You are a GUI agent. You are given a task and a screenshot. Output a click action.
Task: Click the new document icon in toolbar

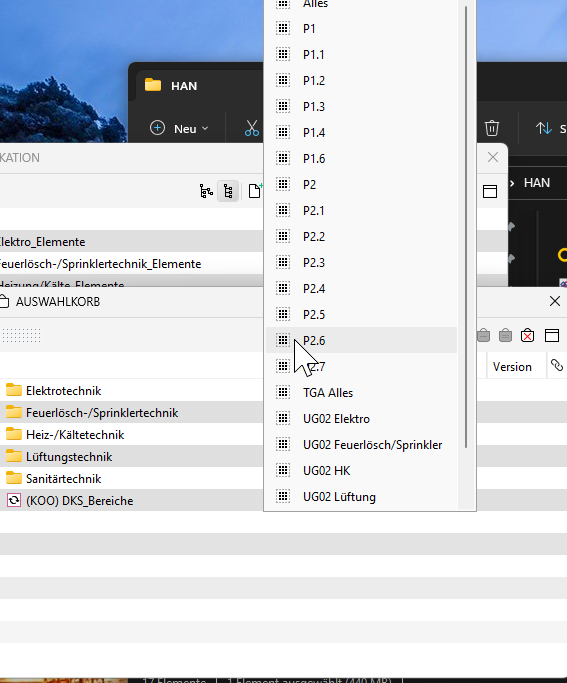pos(255,191)
